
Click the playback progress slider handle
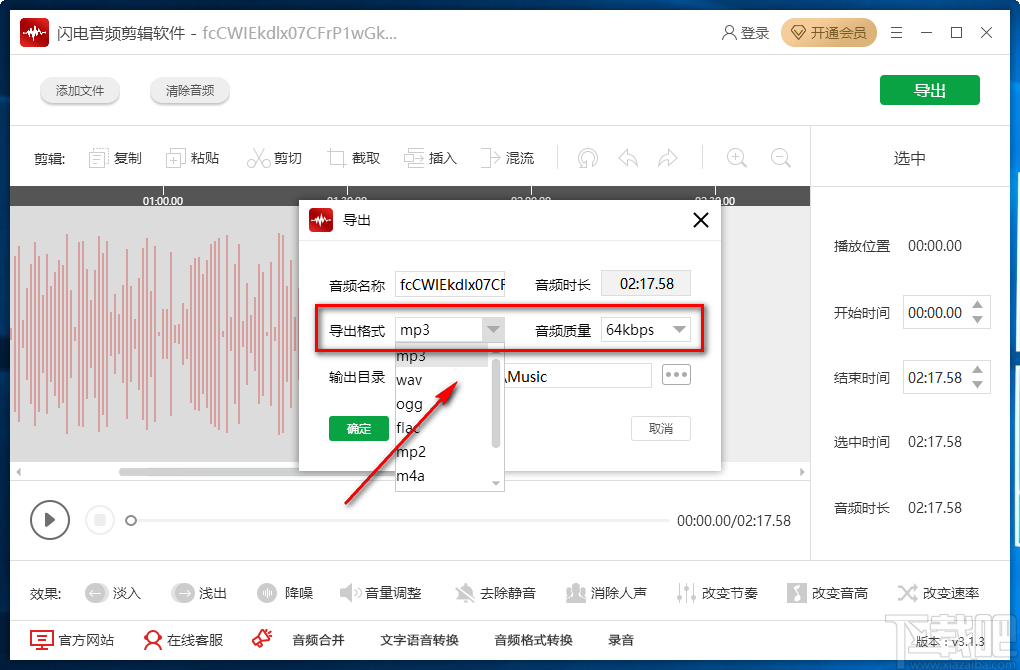131,520
